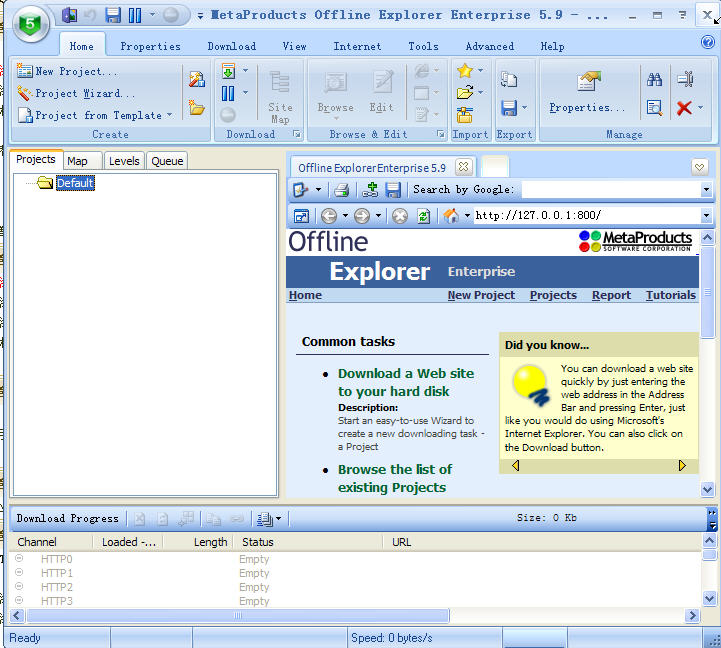Open the Queue tab in left panel
This screenshot has width=721, height=648.
(167, 161)
